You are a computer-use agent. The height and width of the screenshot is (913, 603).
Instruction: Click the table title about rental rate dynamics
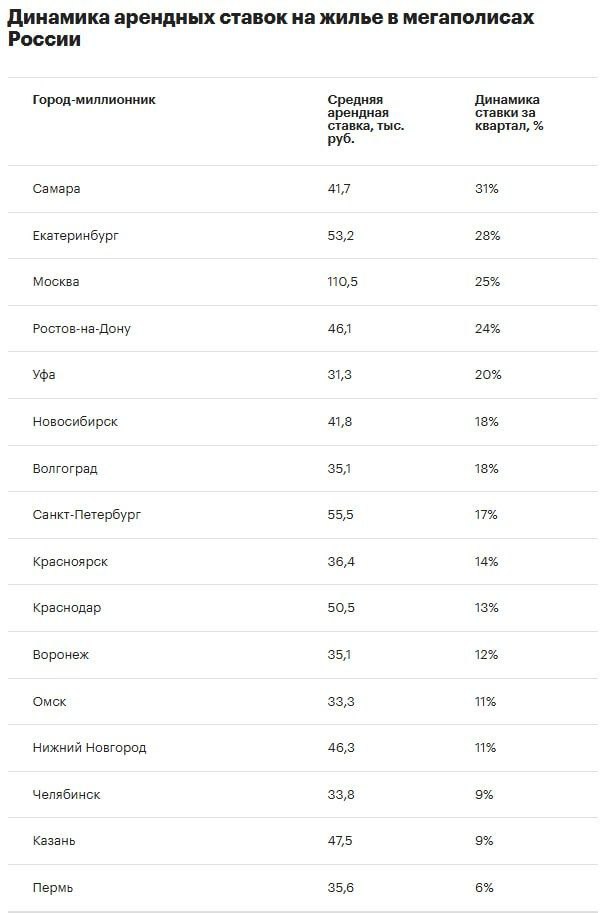click(270, 29)
